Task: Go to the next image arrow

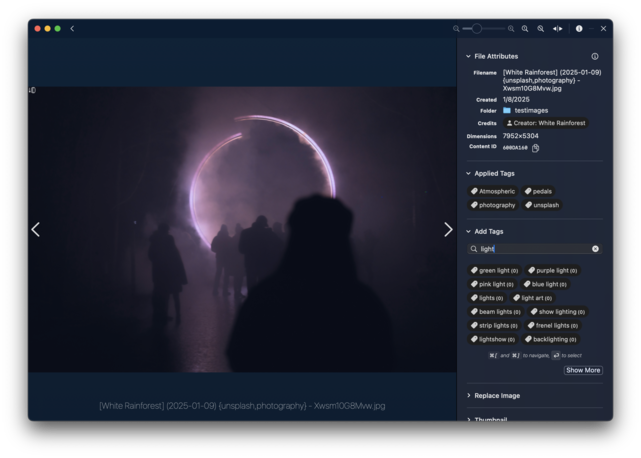Action: pyautogui.click(x=448, y=229)
